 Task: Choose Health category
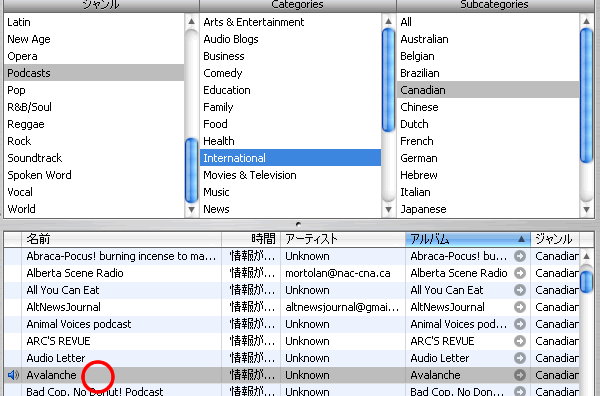click(291, 141)
